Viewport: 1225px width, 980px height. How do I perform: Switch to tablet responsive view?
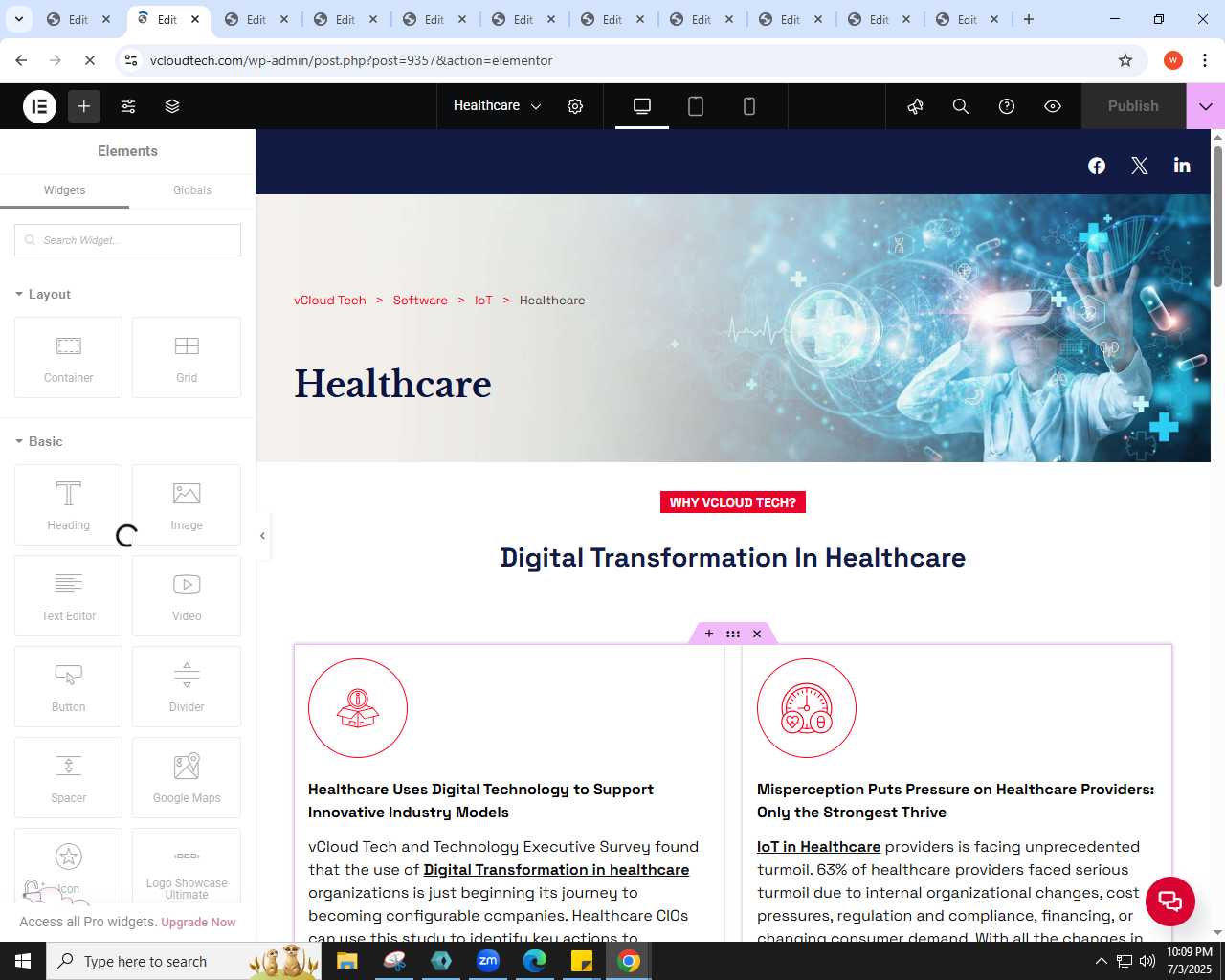click(x=696, y=106)
